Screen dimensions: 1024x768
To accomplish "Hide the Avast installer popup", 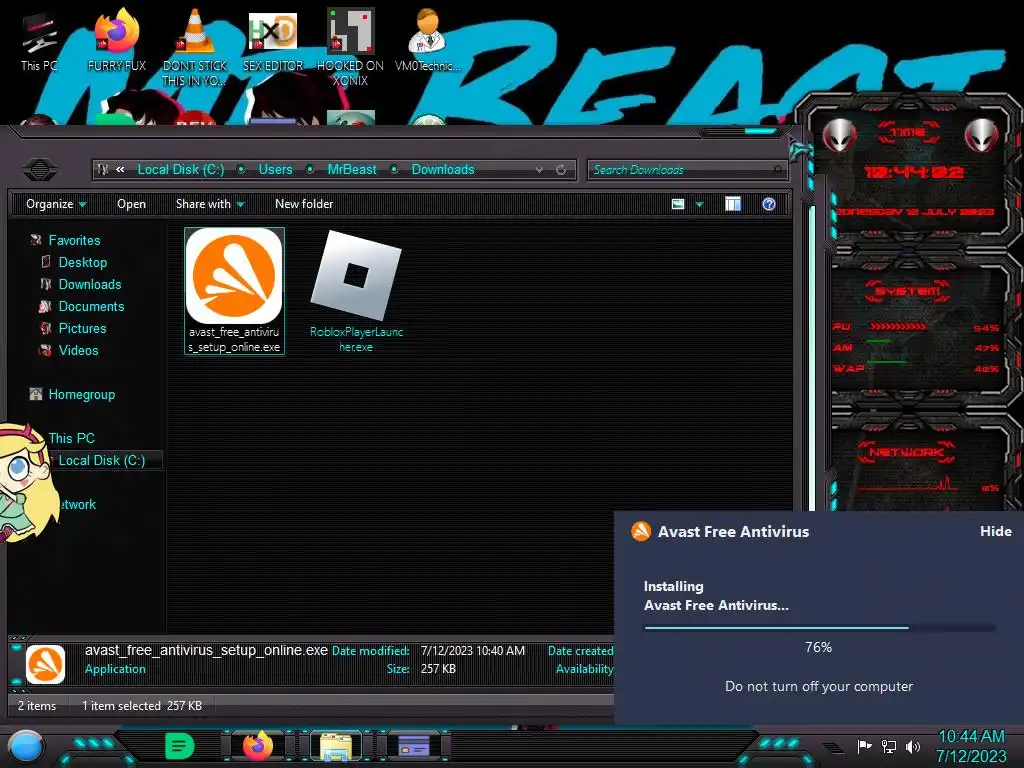I will point(995,532).
